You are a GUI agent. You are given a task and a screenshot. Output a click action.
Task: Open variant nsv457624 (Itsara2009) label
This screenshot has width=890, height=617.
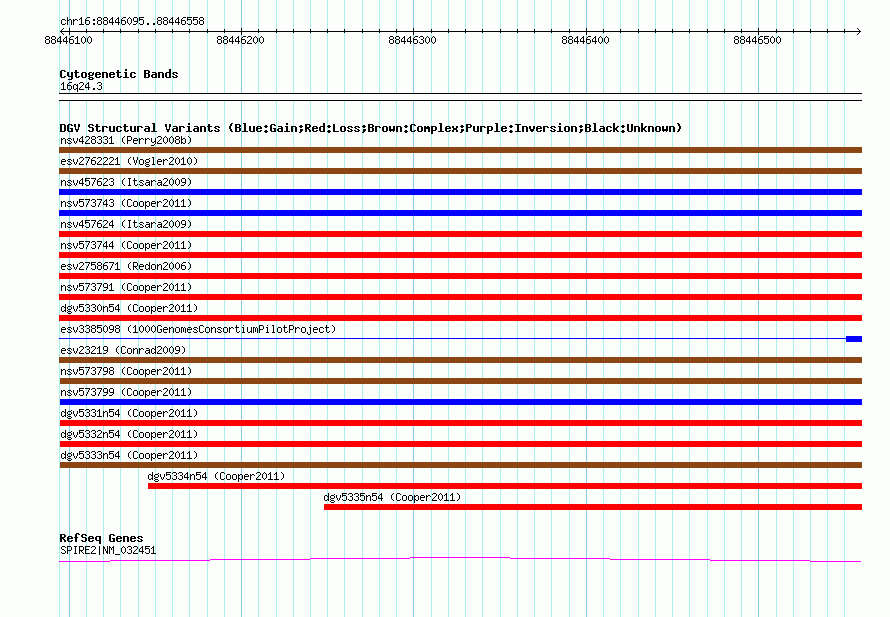pos(126,224)
